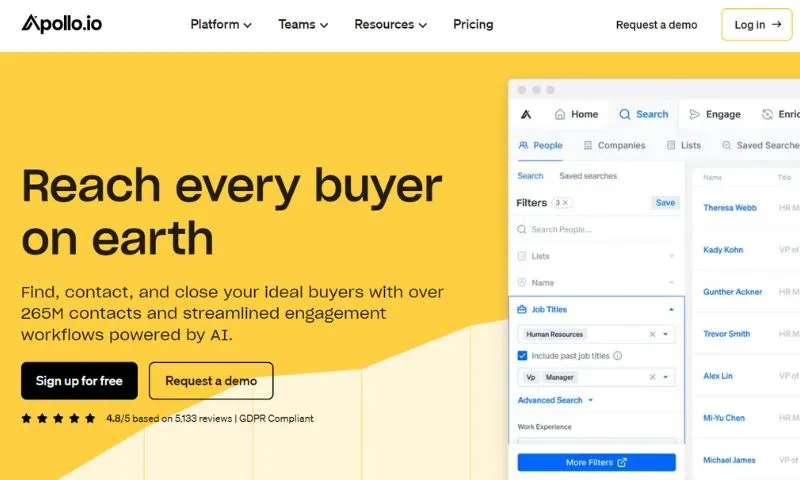This screenshot has height=480, width=800.
Task: Click the 4.8/5 based on 5,133 reviews text
Action: click(x=169, y=419)
